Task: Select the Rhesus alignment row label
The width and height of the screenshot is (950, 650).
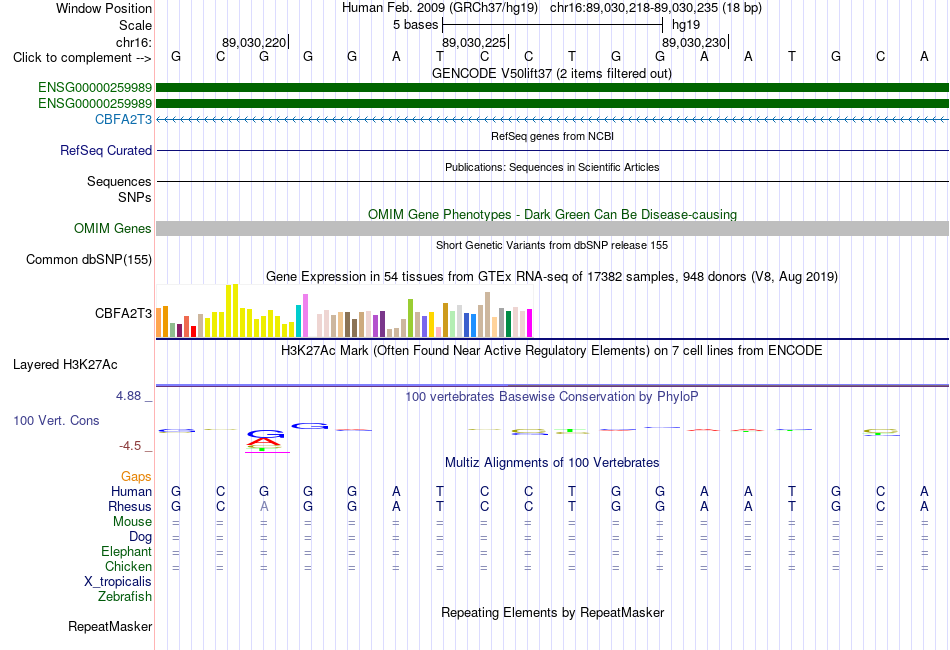Action: [130, 506]
